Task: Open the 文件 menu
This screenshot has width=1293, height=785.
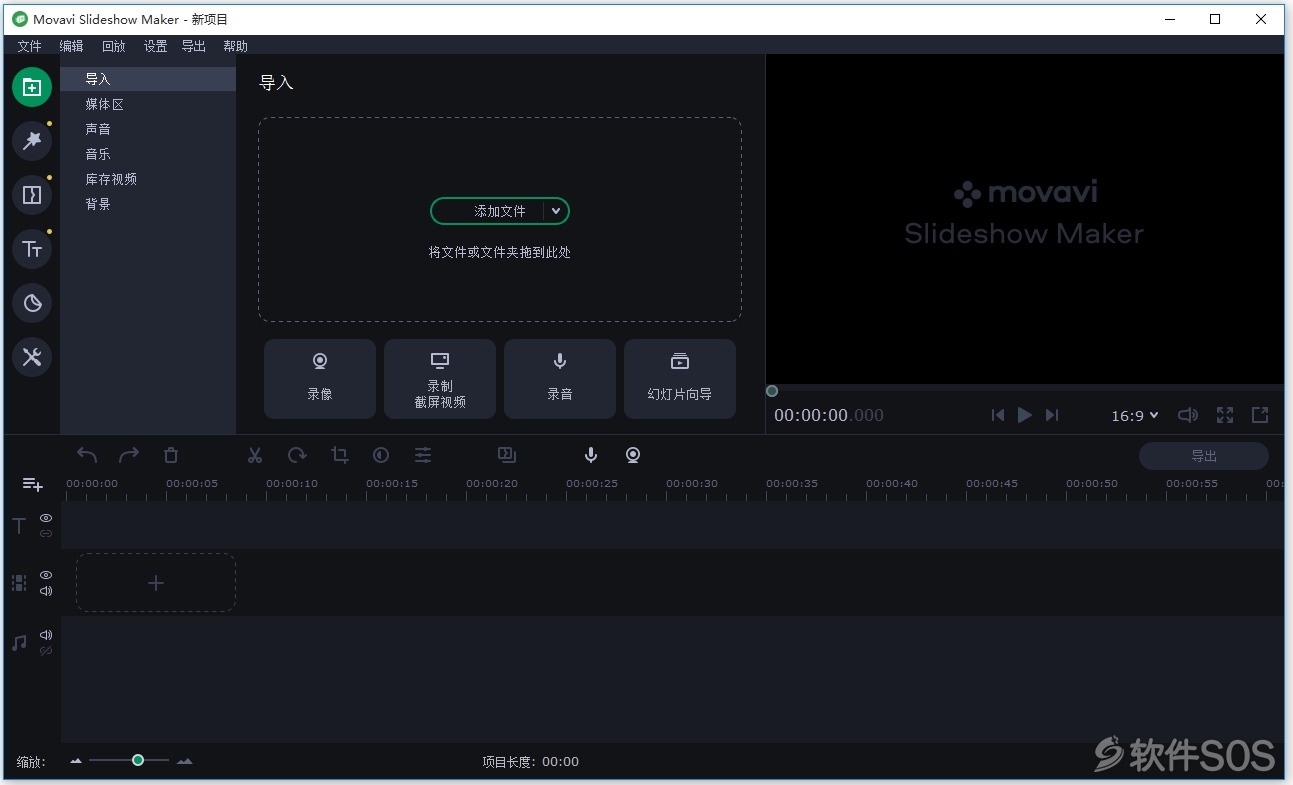Action: click(30, 46)
